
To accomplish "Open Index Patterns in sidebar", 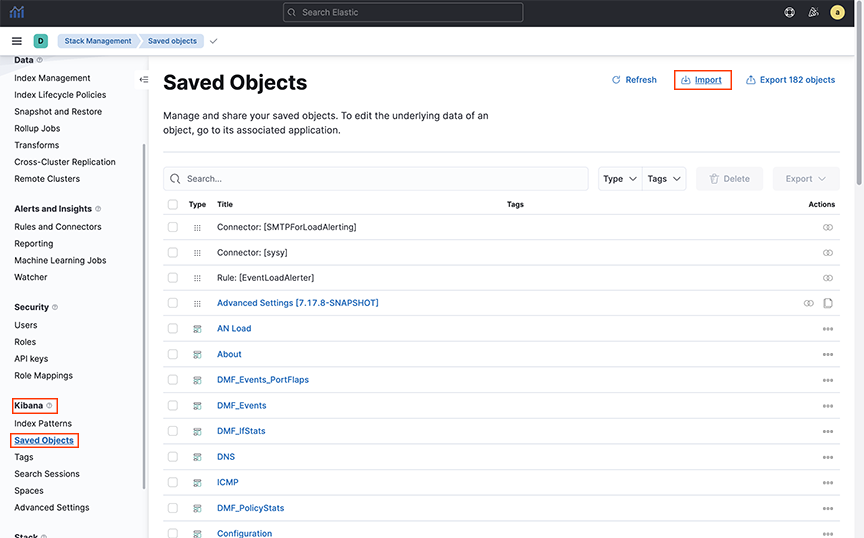I will pyautogui.click(x=43, y=423).
